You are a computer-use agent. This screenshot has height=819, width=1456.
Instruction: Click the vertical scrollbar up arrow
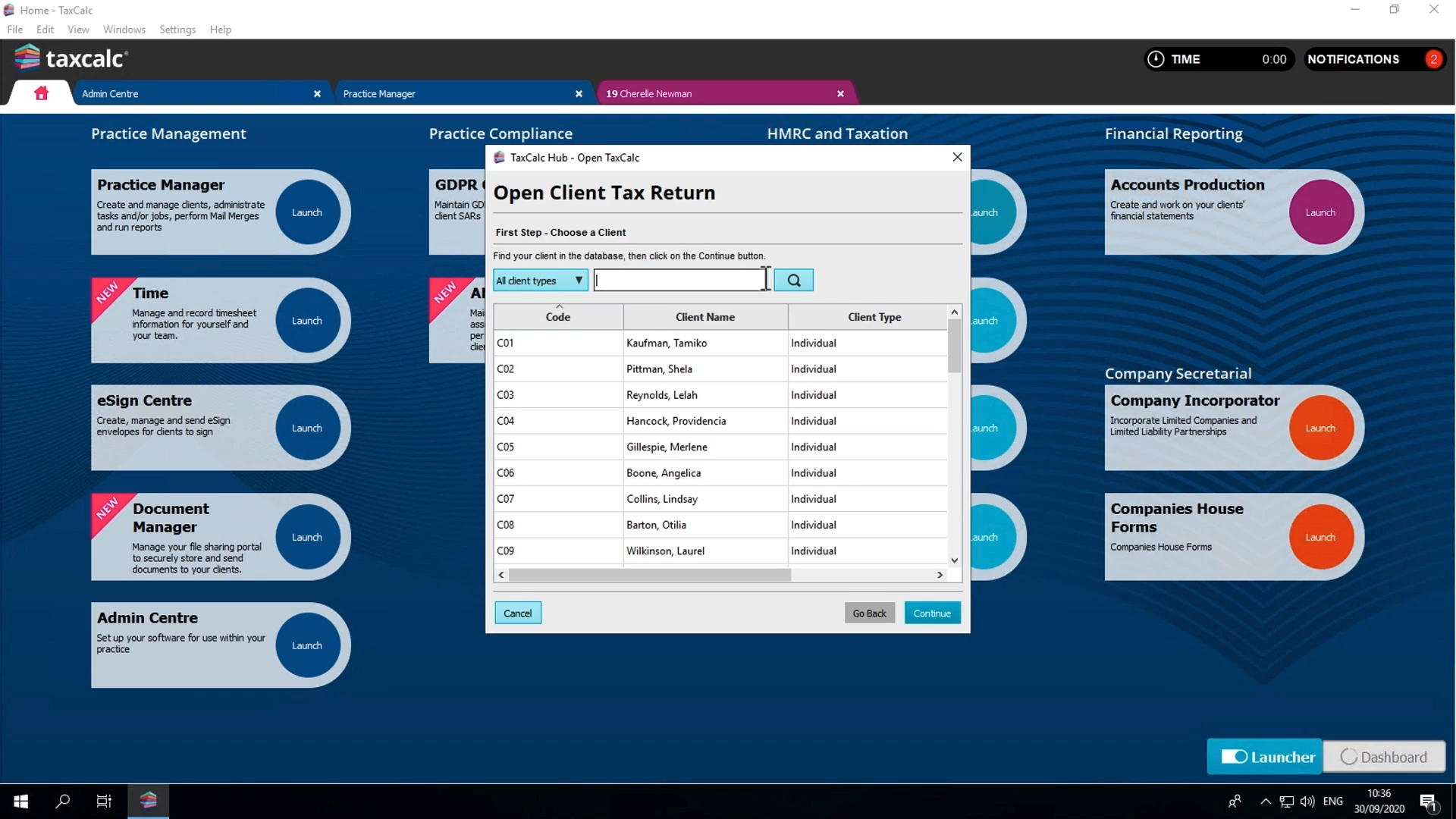coord(955,312)
